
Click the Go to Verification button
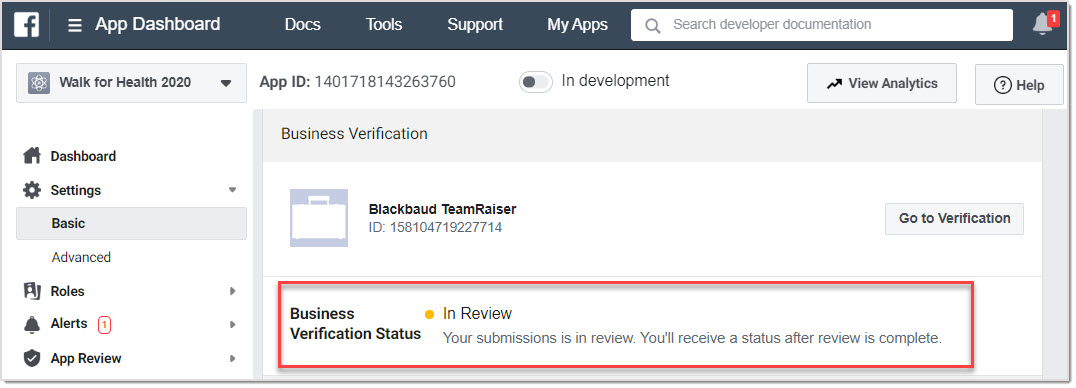click(955, 218)
